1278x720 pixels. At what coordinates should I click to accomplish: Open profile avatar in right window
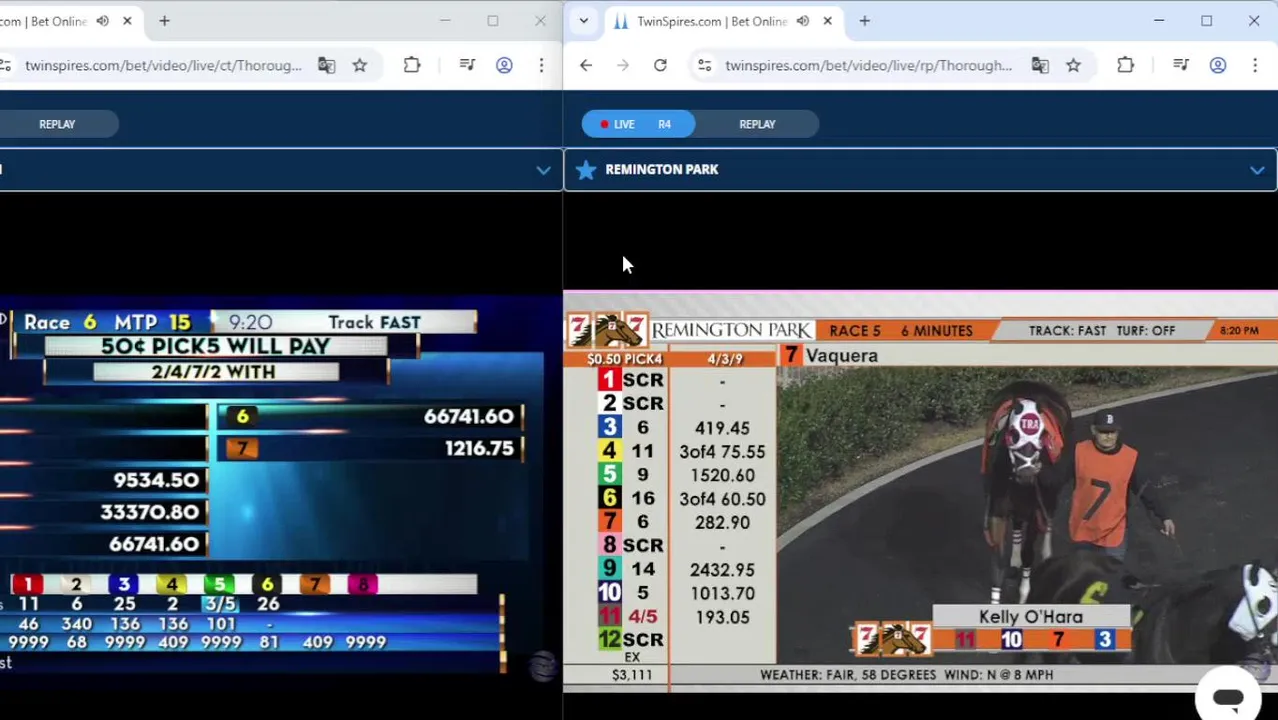coord(1218,65)
